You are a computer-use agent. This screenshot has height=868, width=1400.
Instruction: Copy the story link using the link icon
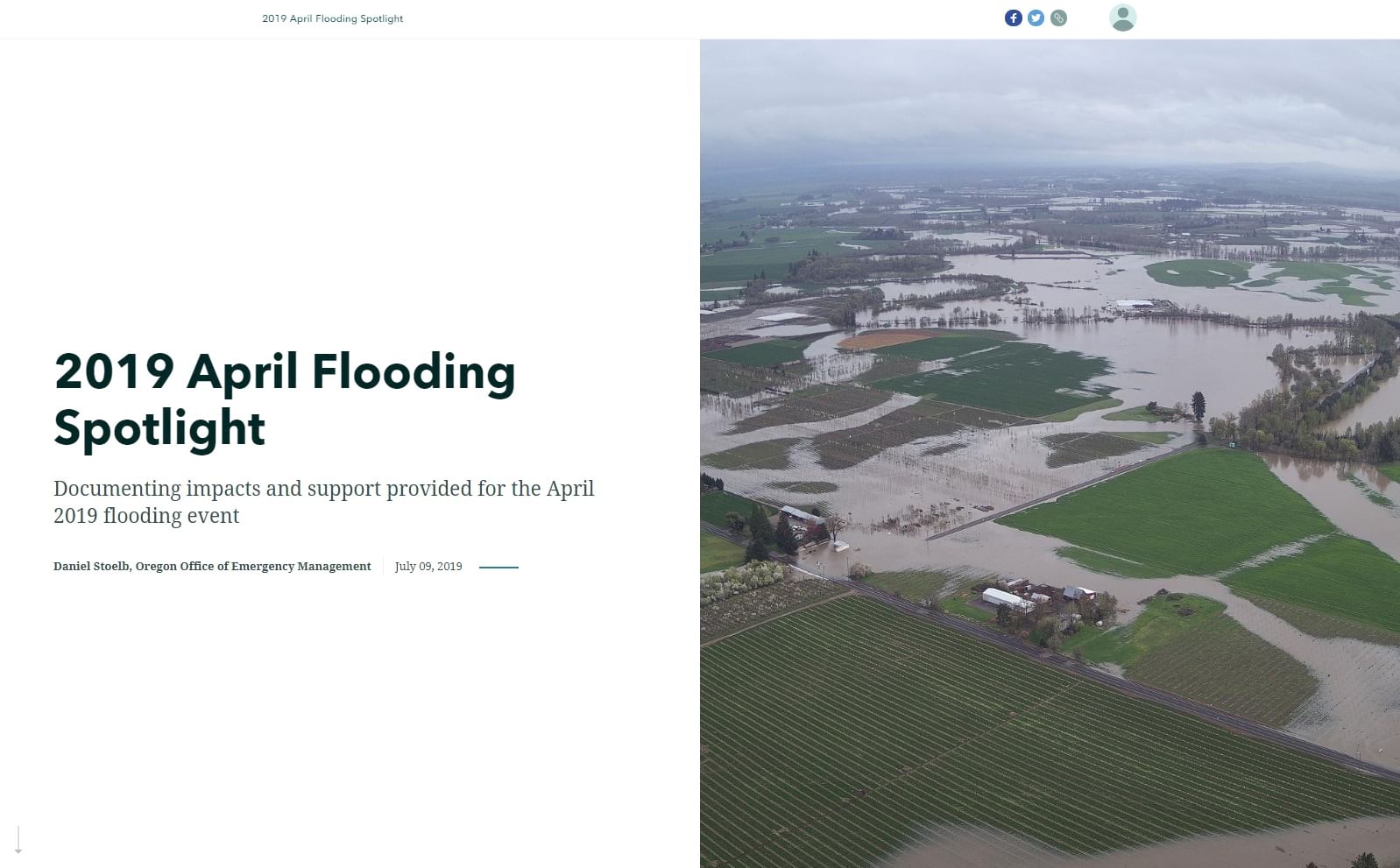pos(1058,17)
